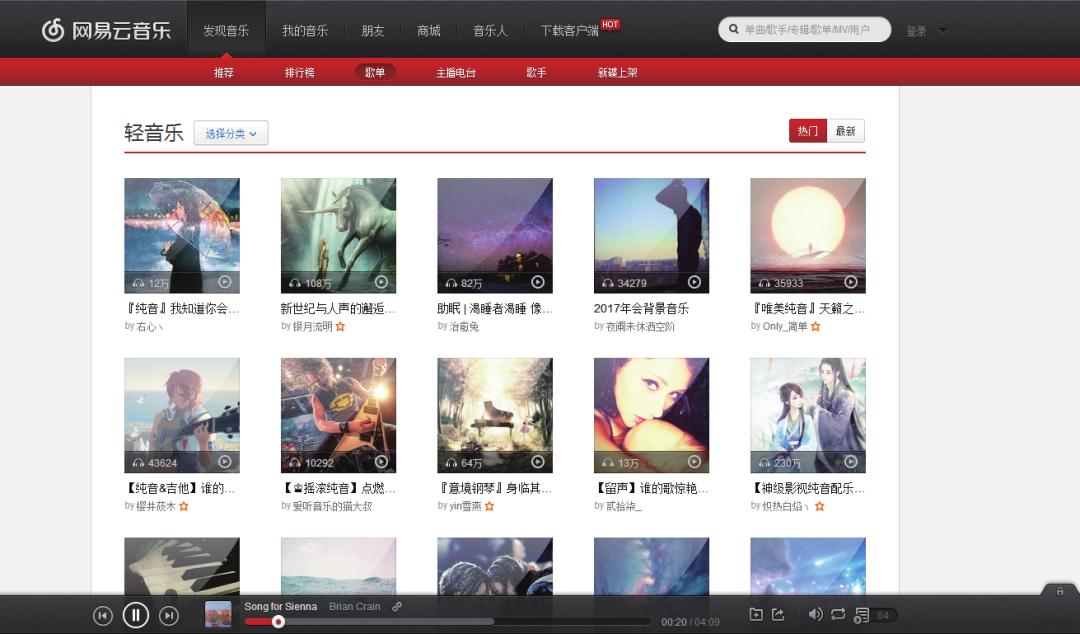1080x634 pixels.
Task: Open the 我的音乐 menu
Action: click(305, 30)
